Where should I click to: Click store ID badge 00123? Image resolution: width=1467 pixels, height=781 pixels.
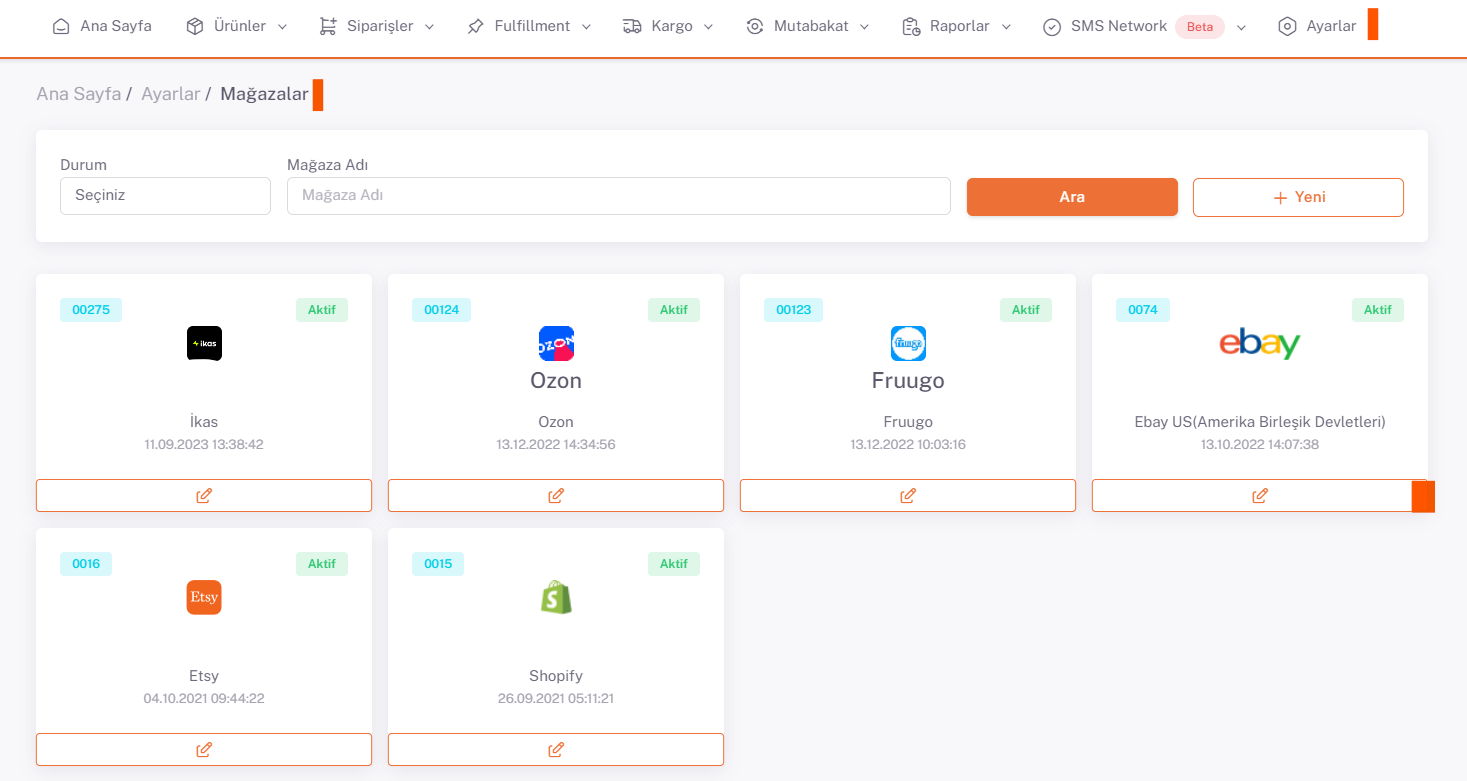pos(794,310)
